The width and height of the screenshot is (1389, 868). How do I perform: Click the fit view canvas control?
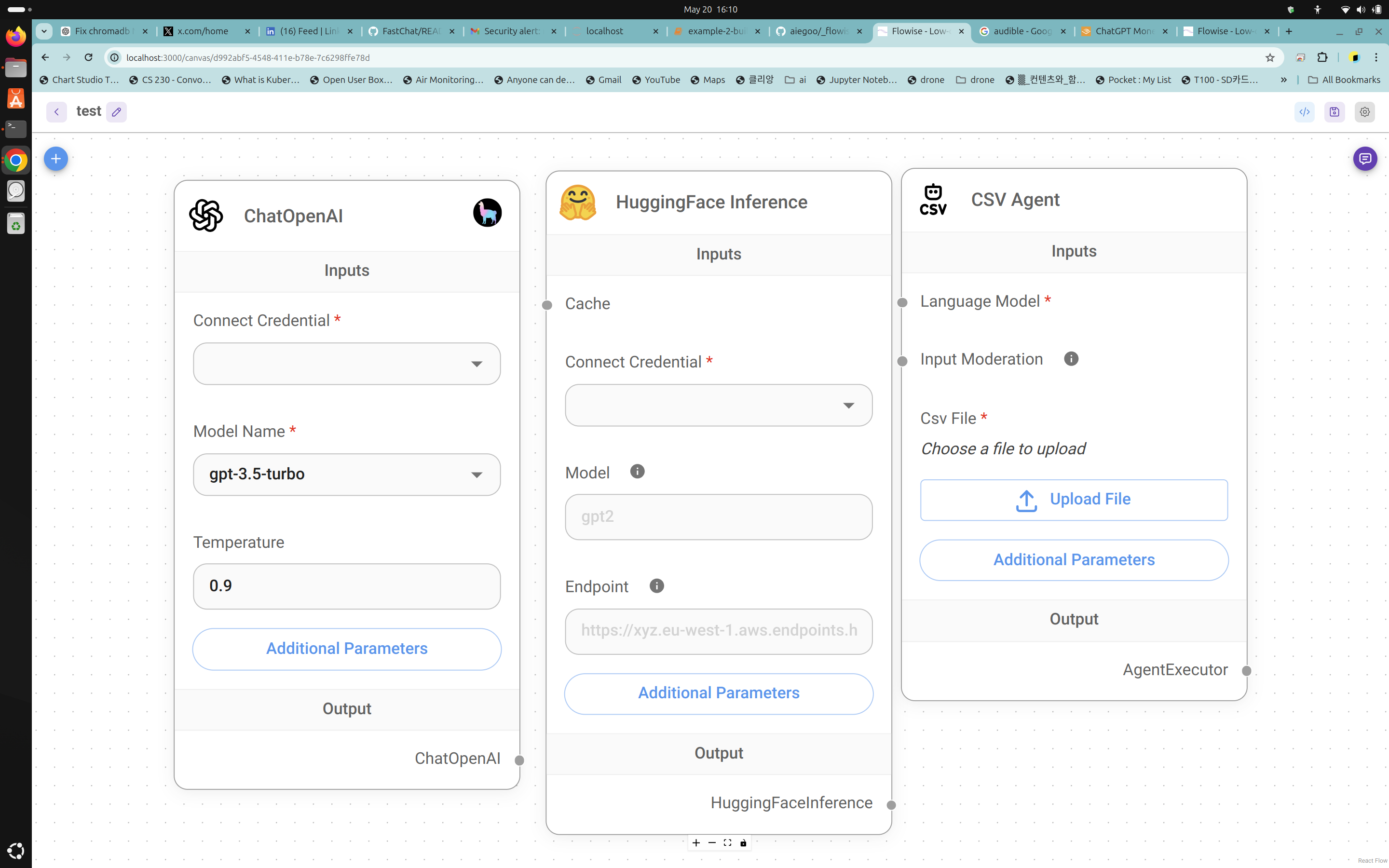pos(727,843)
